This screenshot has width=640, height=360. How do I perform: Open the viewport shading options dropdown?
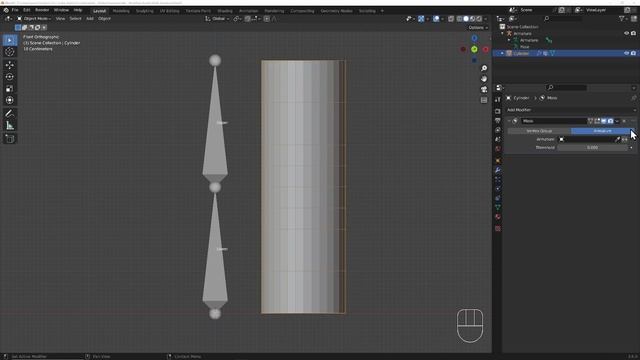click(x=486, y=19)
